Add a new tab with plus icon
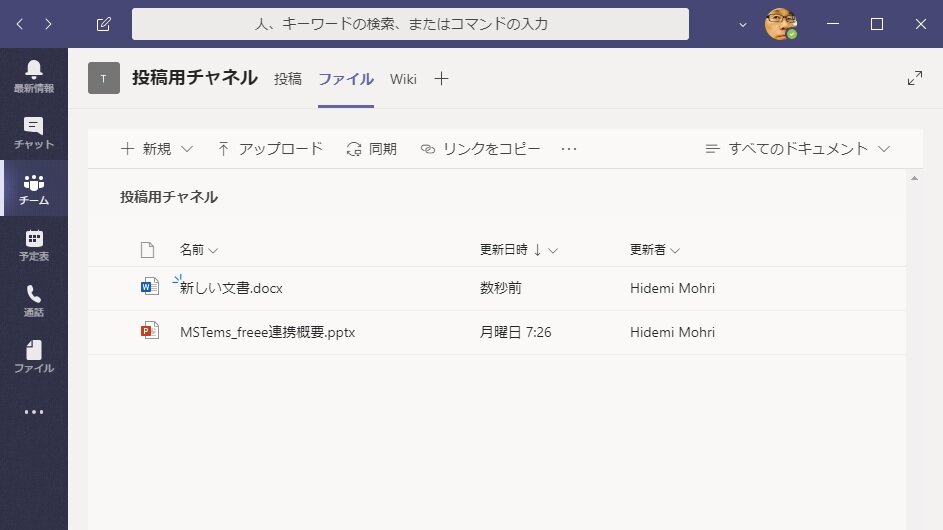Viewport: 943px width, 530px height. tap(441, 79)
